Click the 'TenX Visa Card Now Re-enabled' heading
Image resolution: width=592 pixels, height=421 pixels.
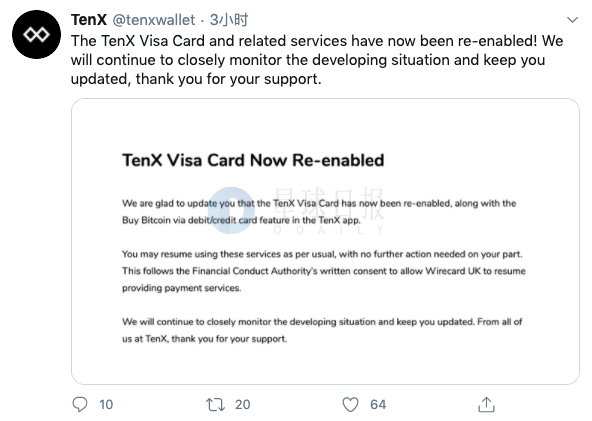click(x=253, y=160)
